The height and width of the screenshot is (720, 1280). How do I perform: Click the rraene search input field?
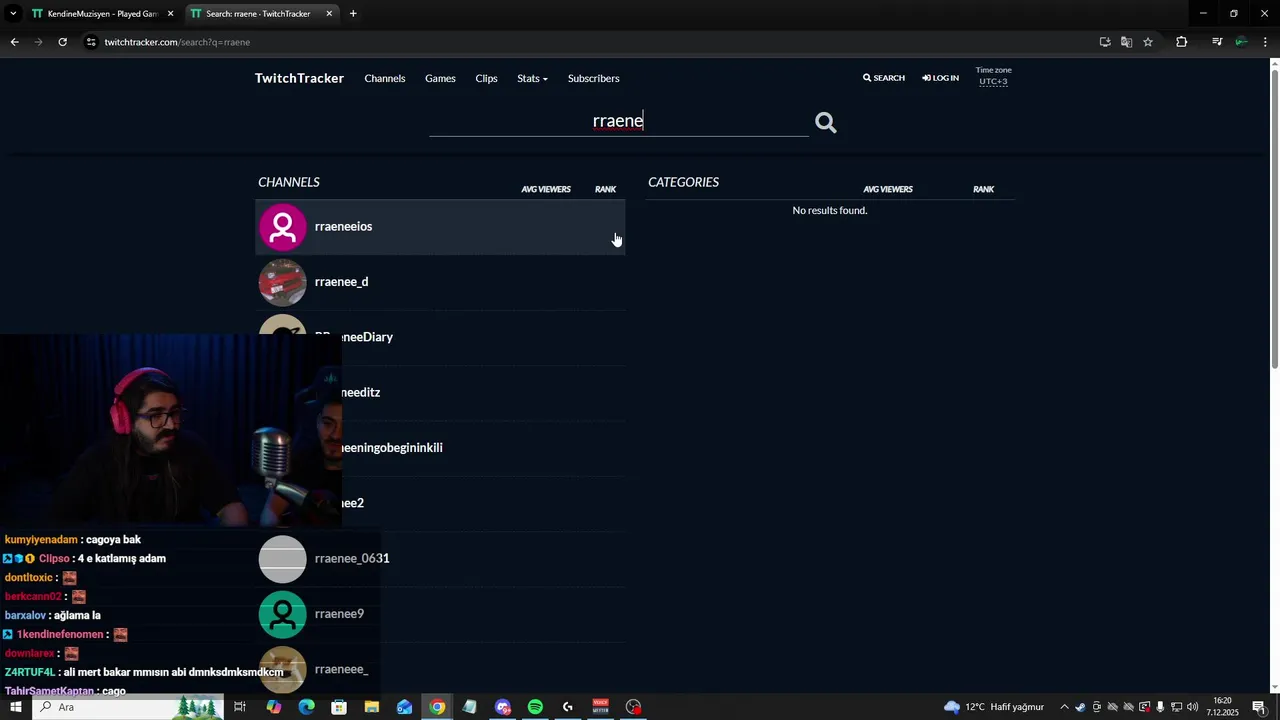pyautogui.click(x=618, y=121)
